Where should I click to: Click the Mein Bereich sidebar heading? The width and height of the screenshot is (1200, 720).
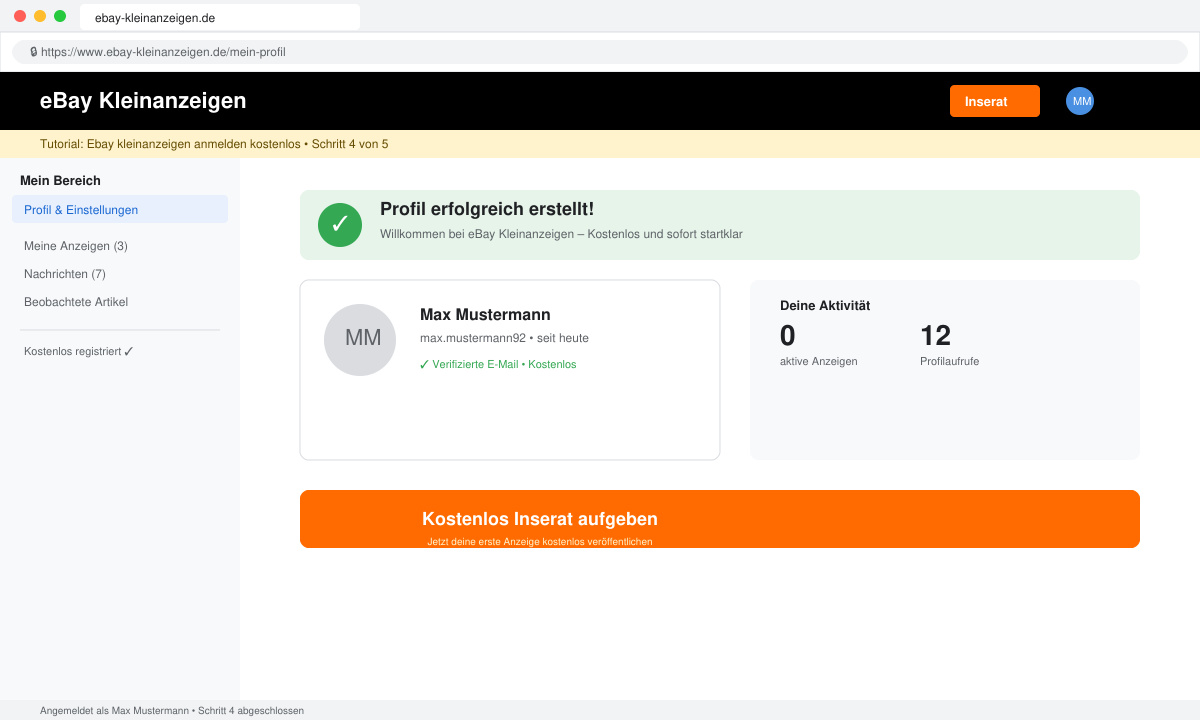60,180
